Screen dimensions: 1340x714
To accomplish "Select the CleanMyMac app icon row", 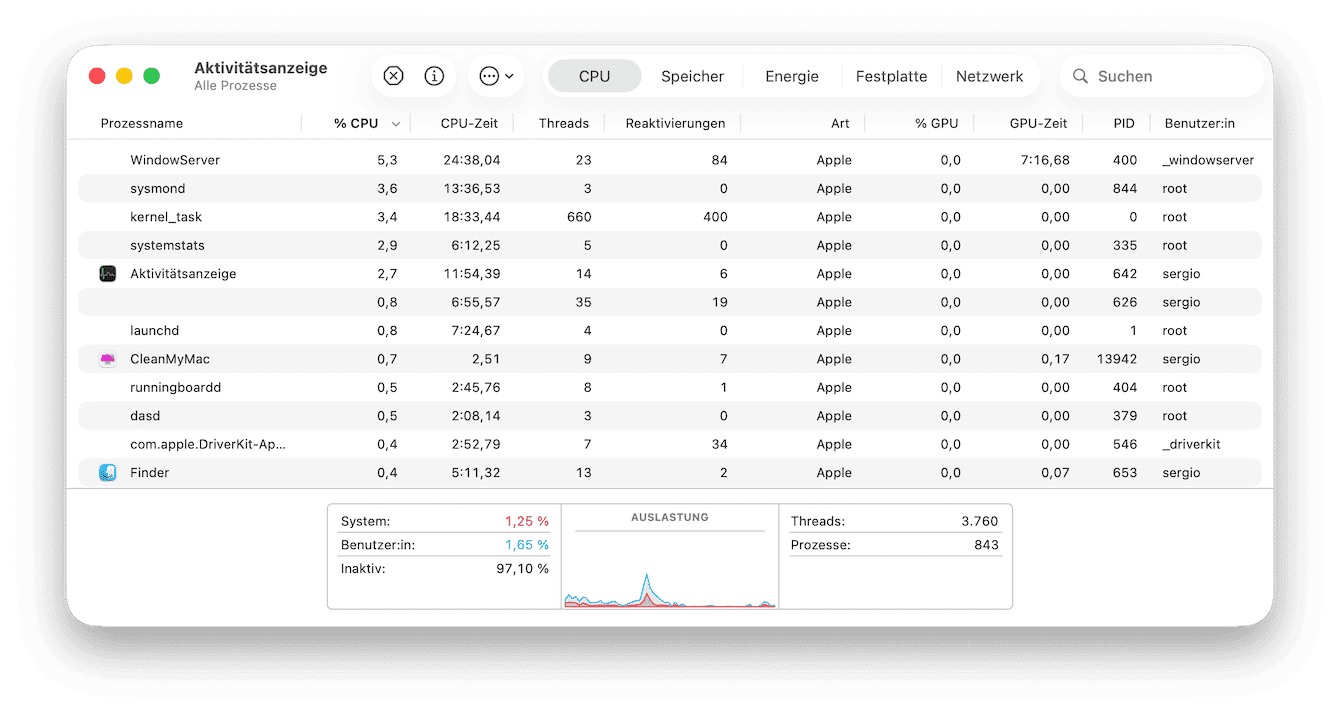I will tap(108, 359).
